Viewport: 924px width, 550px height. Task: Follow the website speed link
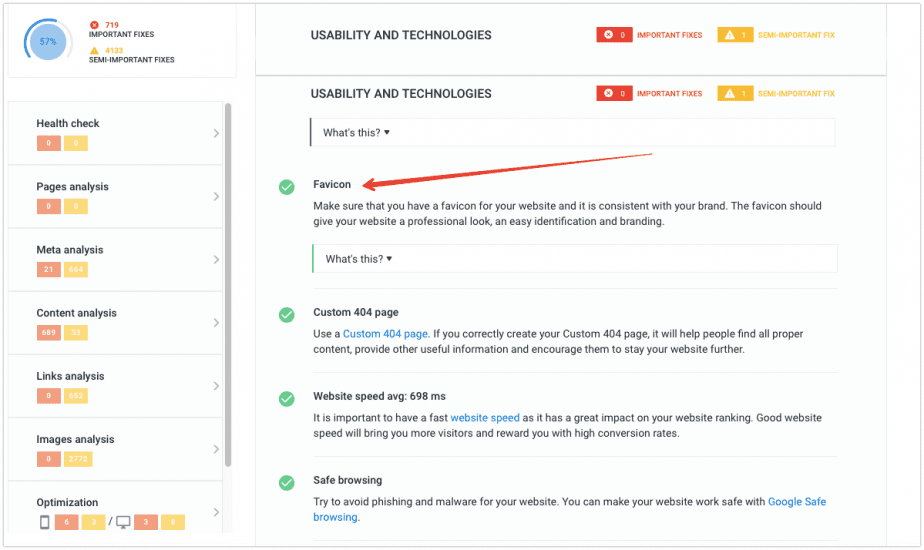point(485,417)
